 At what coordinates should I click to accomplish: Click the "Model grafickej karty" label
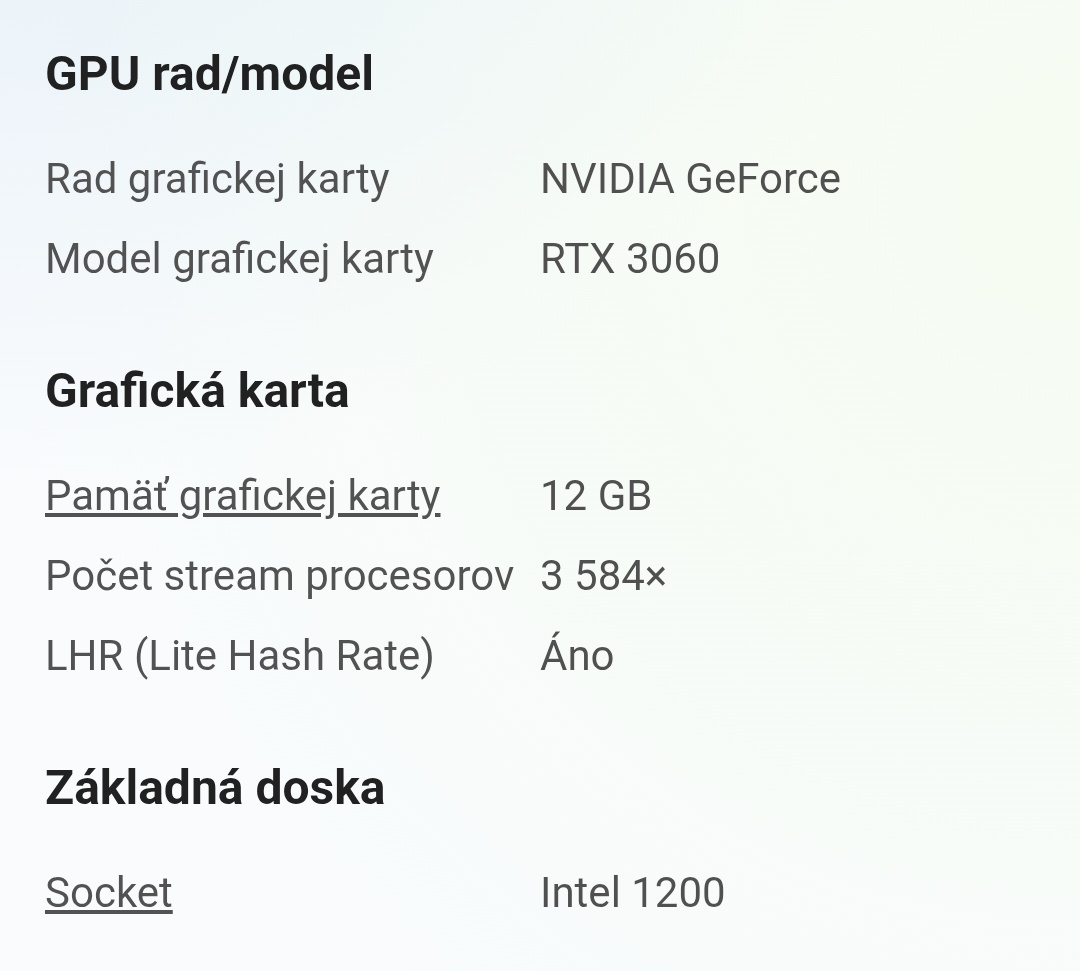pyautogui.click(x=239, y=257)
